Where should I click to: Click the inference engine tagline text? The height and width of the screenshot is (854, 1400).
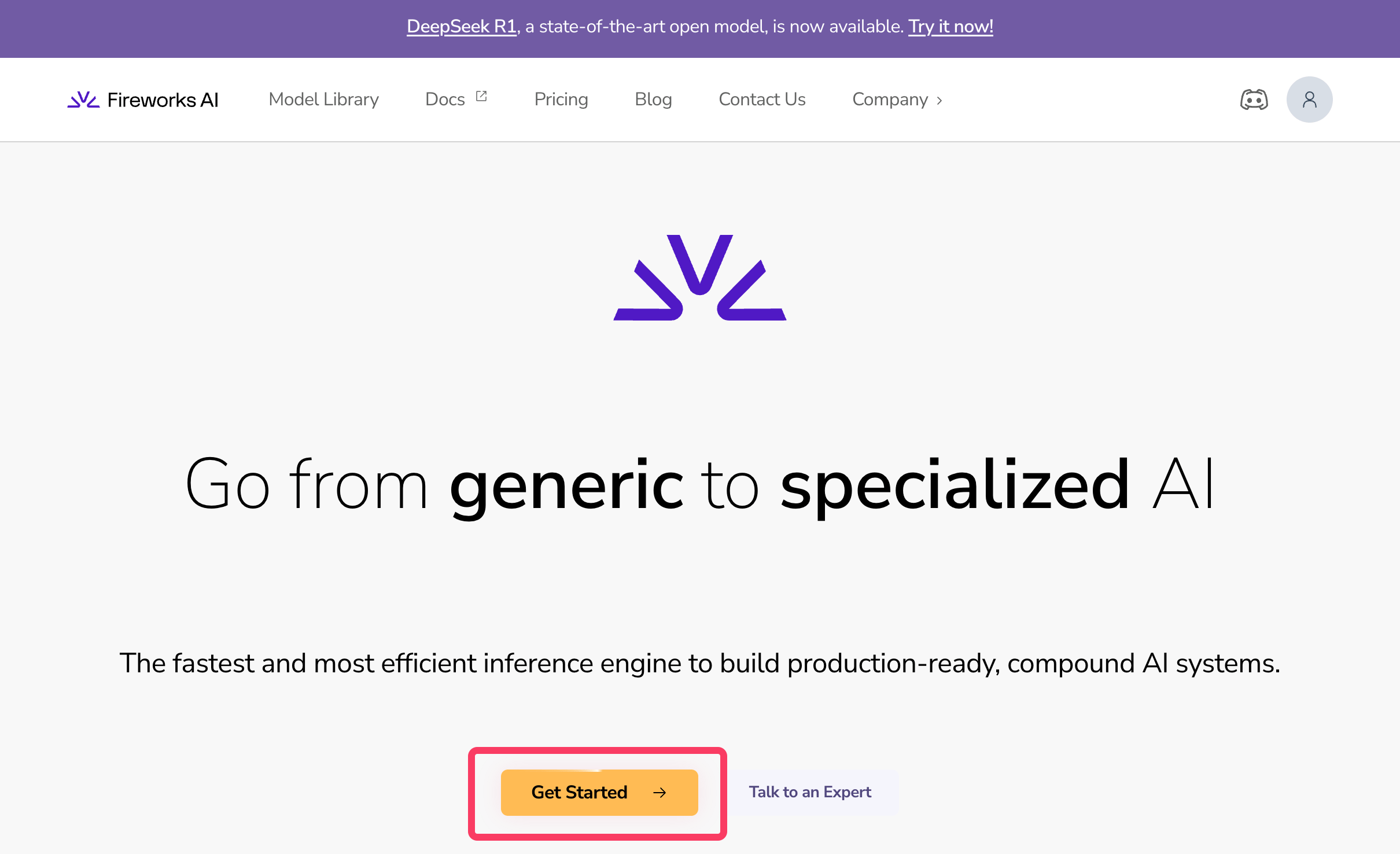click(700, 663)
